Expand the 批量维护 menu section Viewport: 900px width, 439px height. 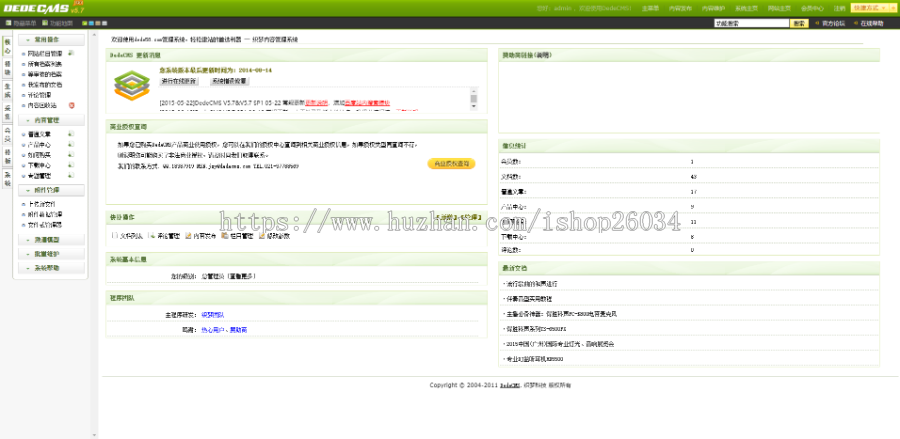point(51,254)
